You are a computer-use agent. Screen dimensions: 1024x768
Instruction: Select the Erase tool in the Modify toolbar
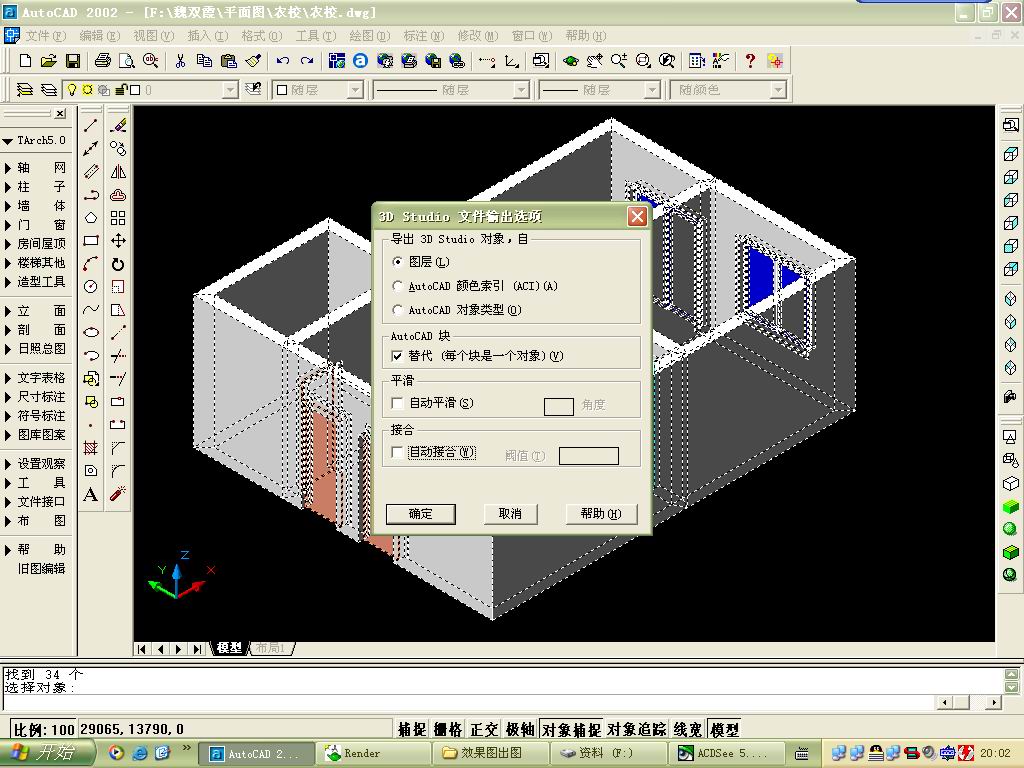click(x=118, y=125)
